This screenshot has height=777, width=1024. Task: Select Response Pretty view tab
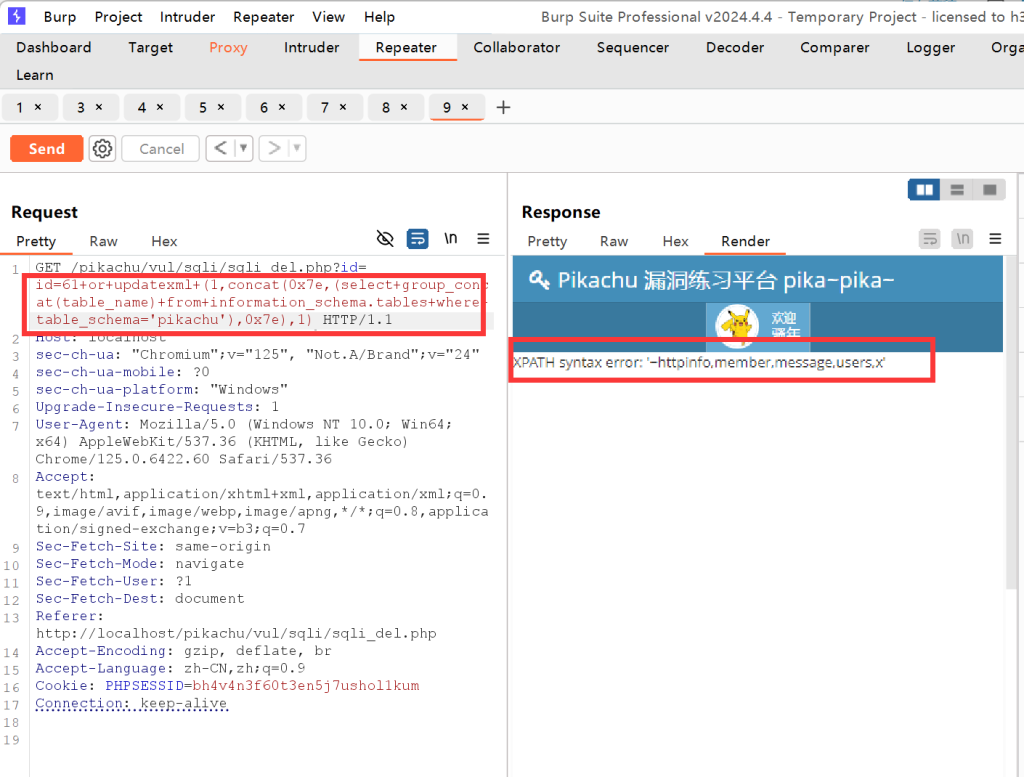click(547, 242)
